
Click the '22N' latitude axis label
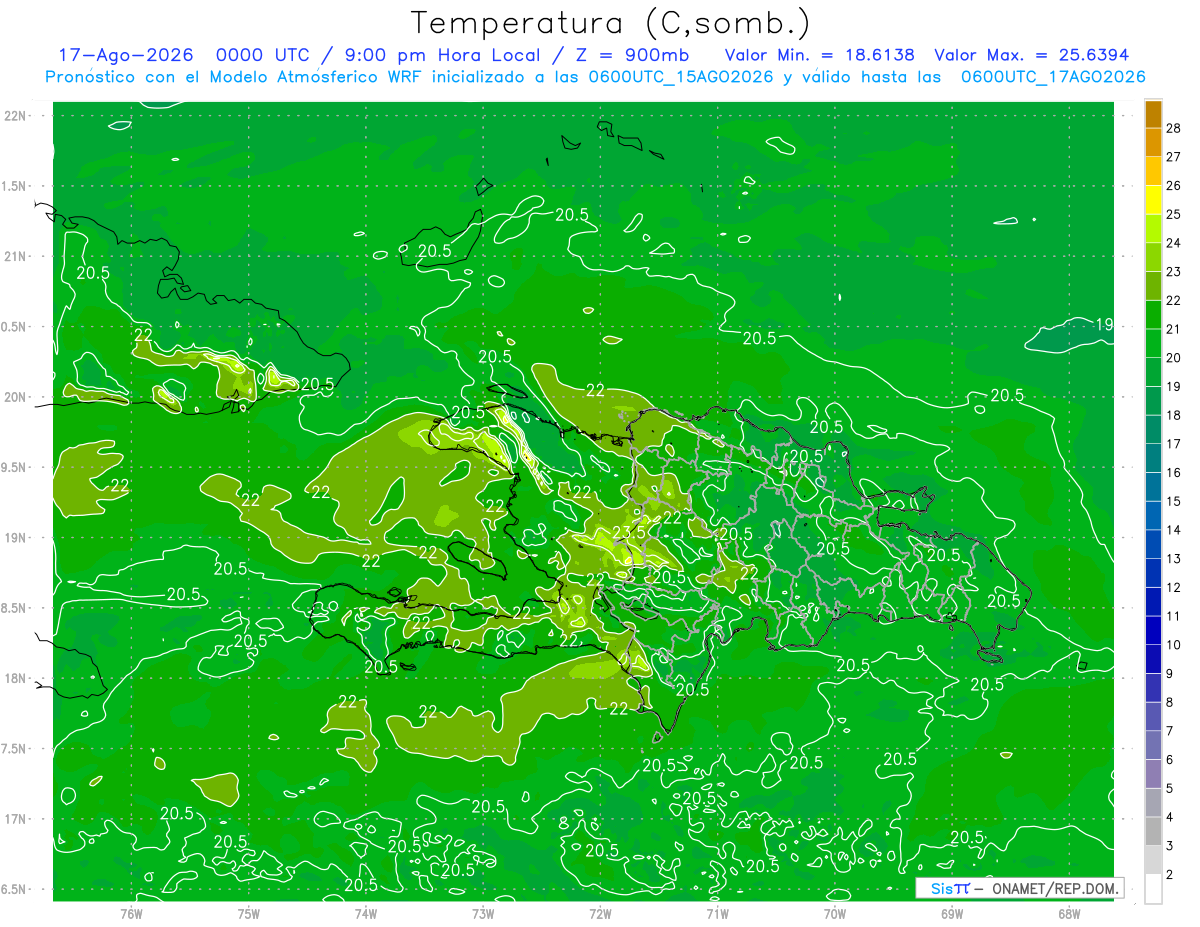pos(15,116)
